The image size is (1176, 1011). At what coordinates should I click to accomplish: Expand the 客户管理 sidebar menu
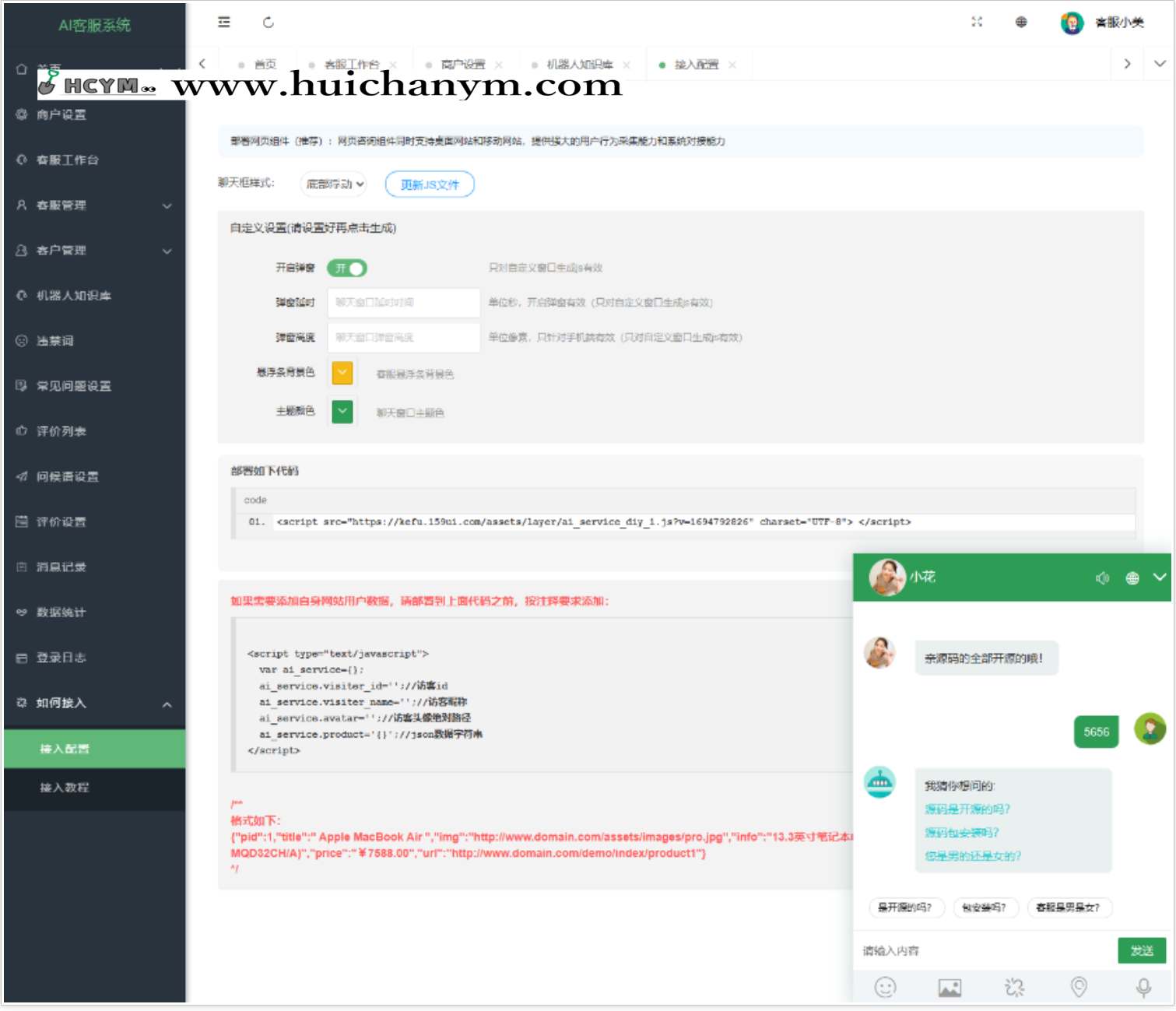coord(94,250)
